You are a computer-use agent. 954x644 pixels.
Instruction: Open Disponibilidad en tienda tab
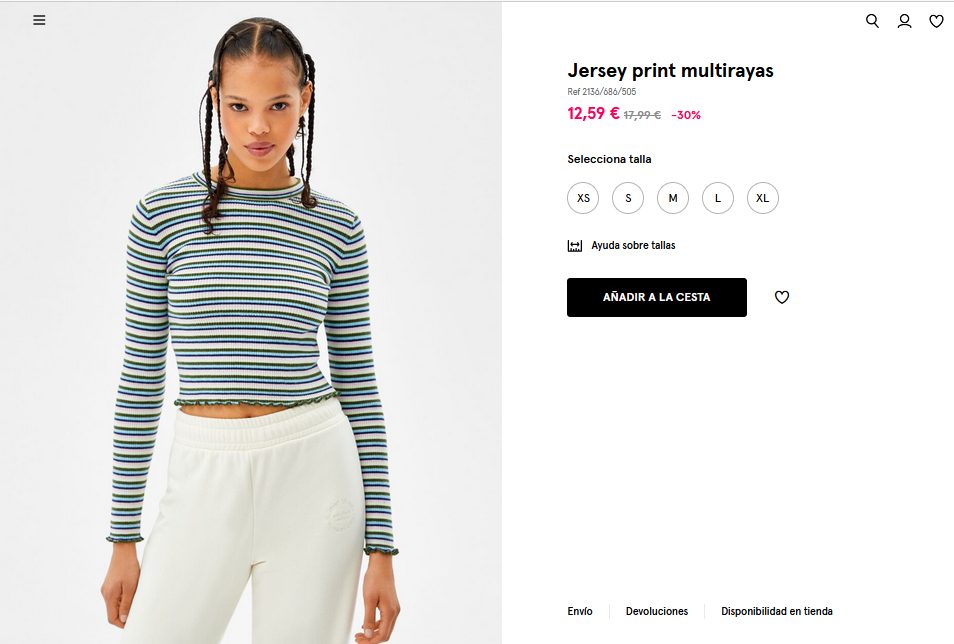point(777,611)
